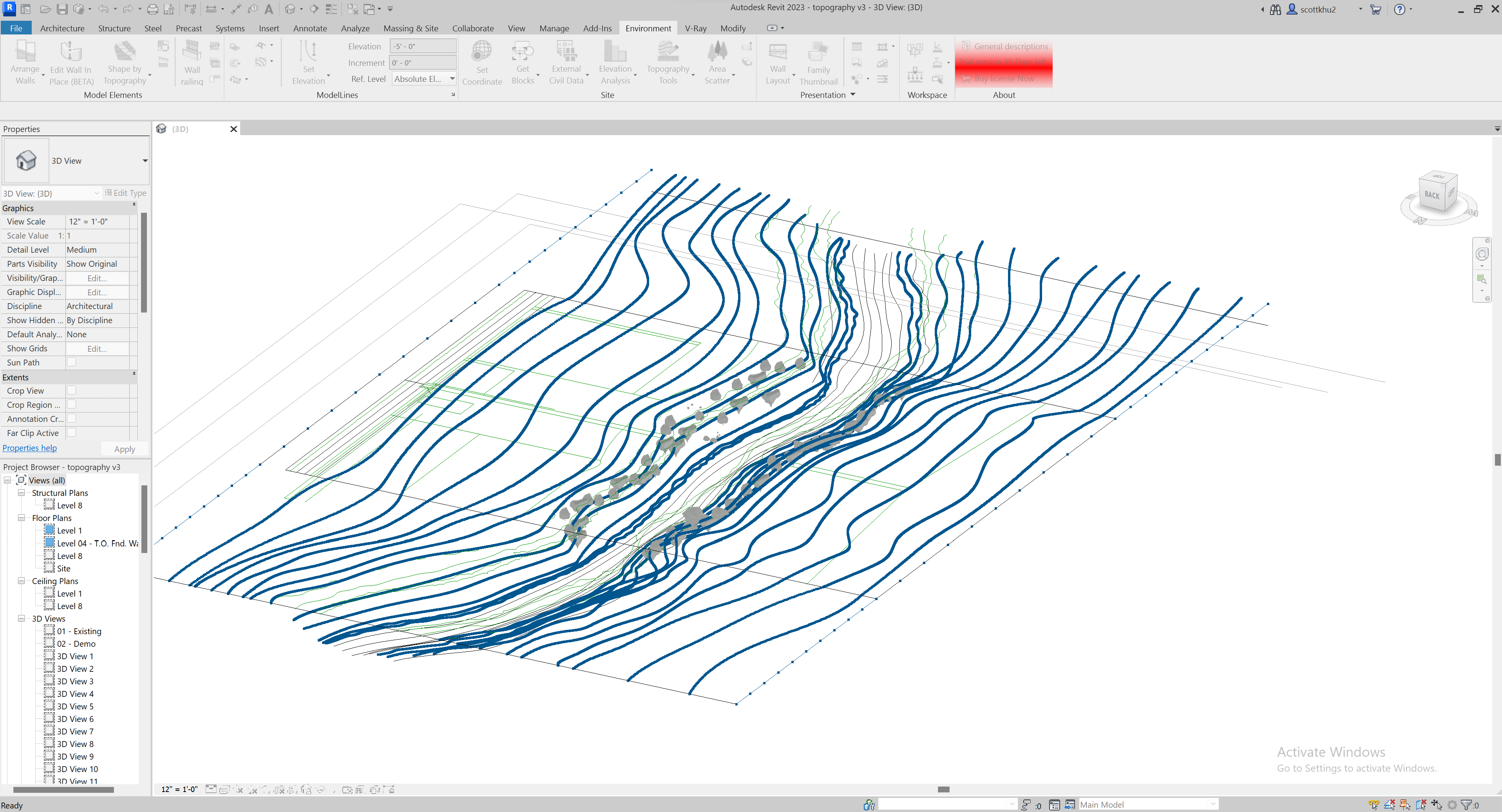Select the Massing & Site ribbon tab
The image size is (1502, 812).
pos(411,27)
